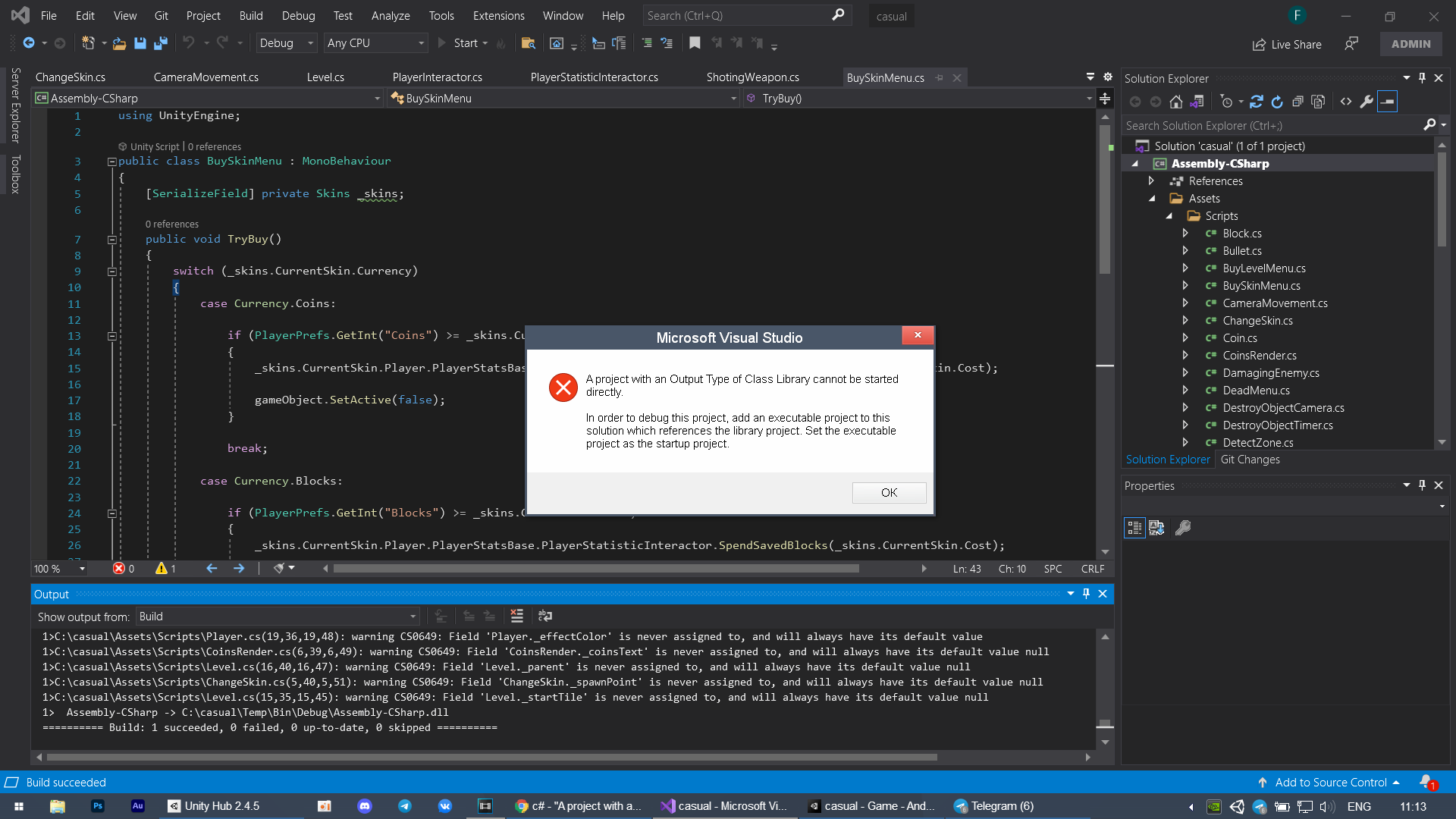Click the Sync with Active Document icon

(x=1257, y=102)
